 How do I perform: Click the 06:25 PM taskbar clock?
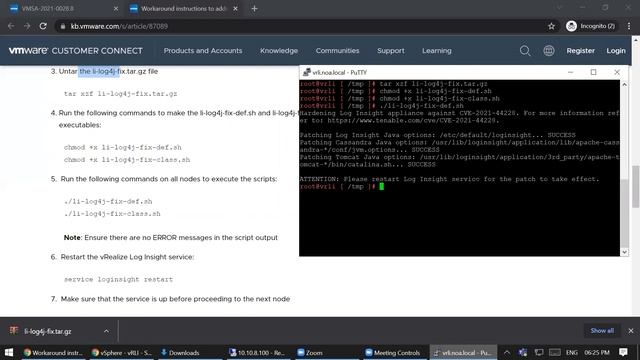pos(596,352)
